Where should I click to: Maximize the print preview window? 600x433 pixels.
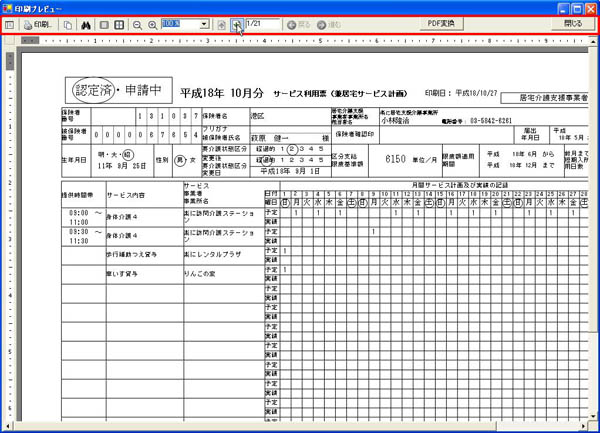pyautogui.click(x=577, y=9)
